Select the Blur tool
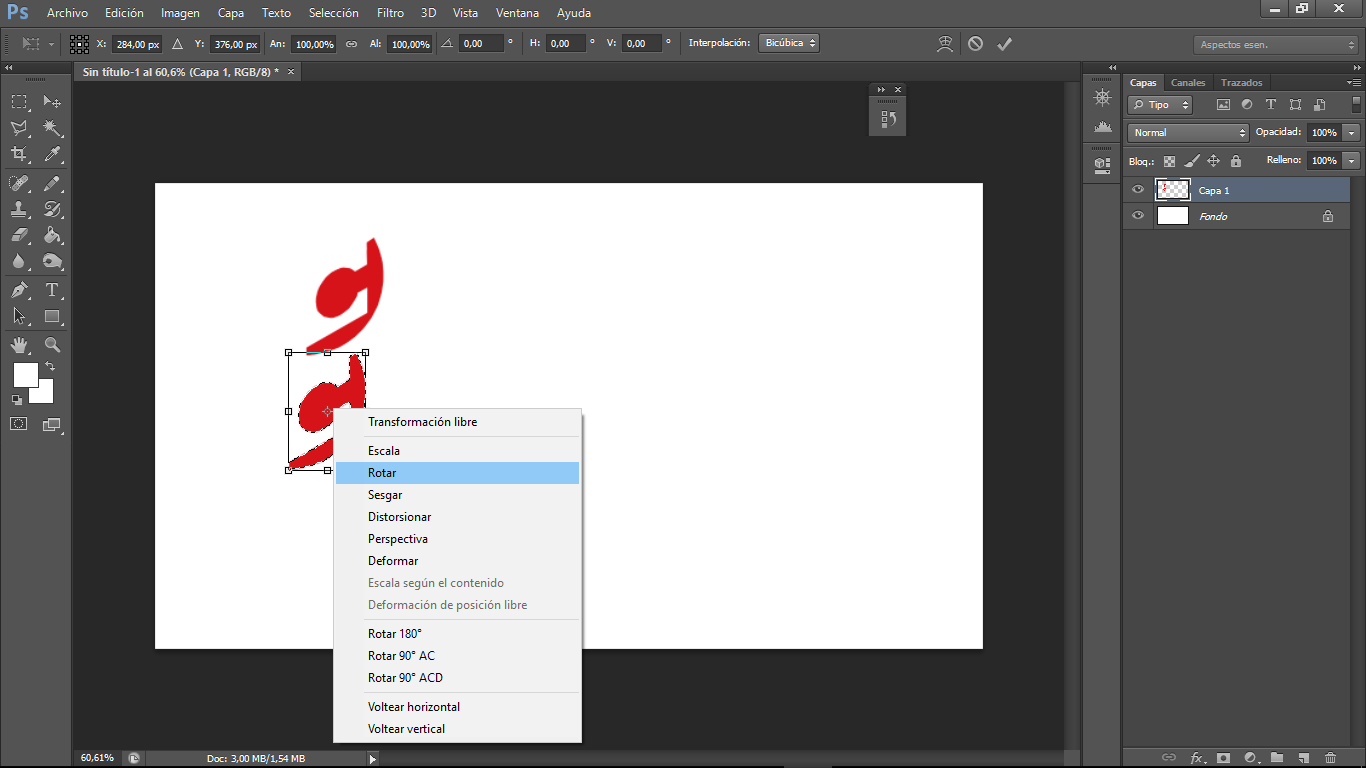This screenshot has width=1366, height=768. (x=19, y=261)
